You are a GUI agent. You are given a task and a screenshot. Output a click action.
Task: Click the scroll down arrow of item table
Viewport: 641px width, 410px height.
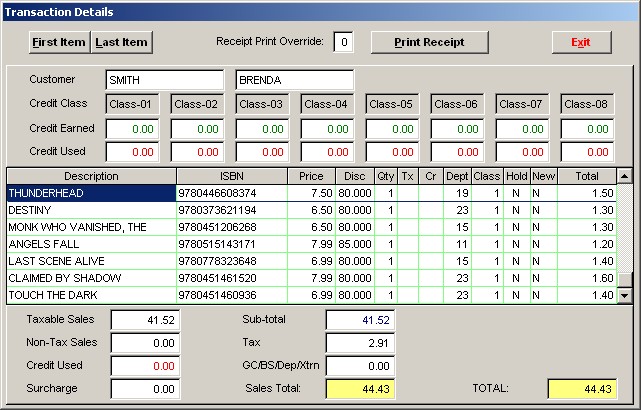tap(624, 295)
